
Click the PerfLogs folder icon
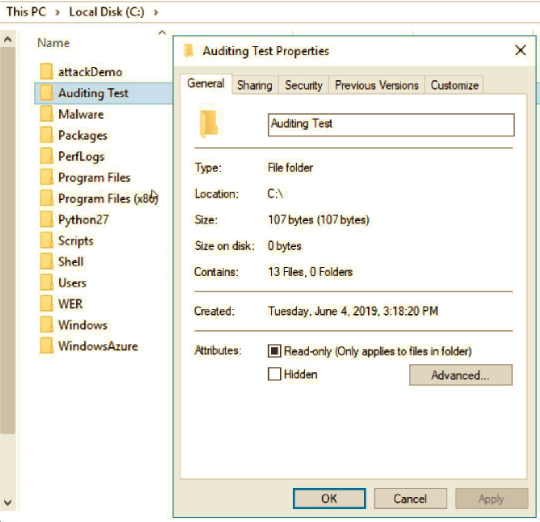[x=46, y=156]
